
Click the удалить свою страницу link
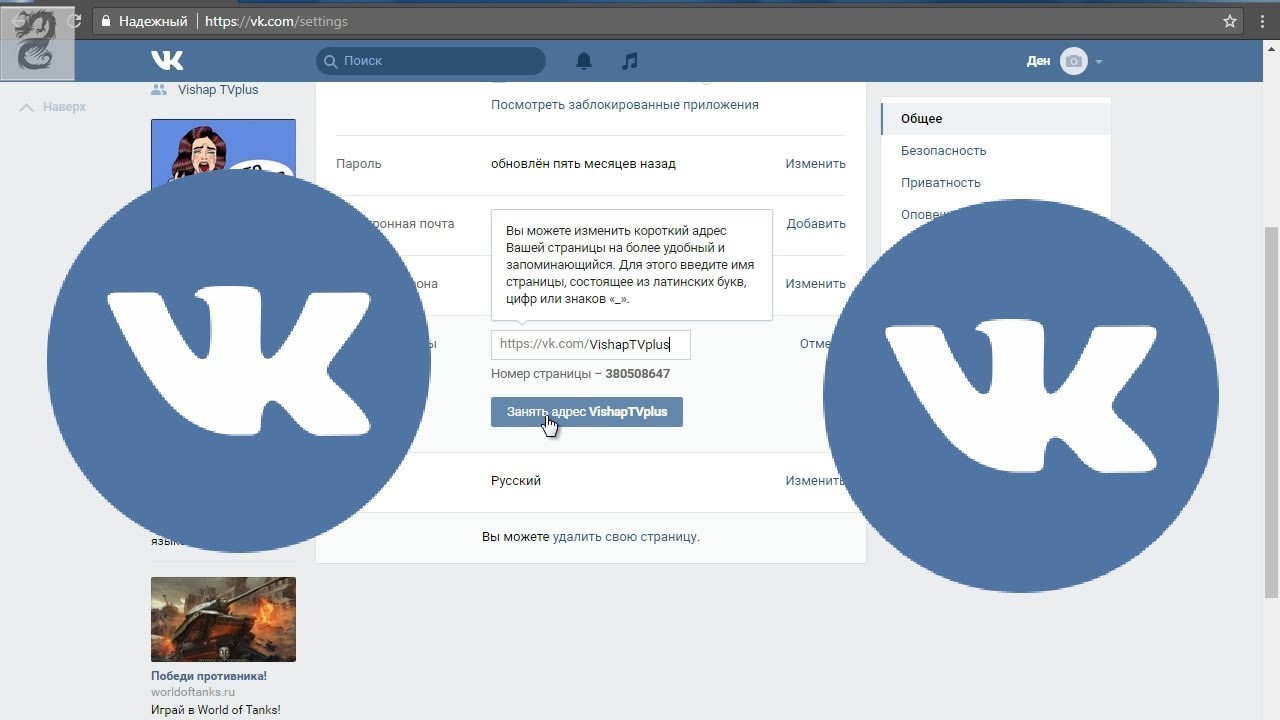click(x=625, y=537)
